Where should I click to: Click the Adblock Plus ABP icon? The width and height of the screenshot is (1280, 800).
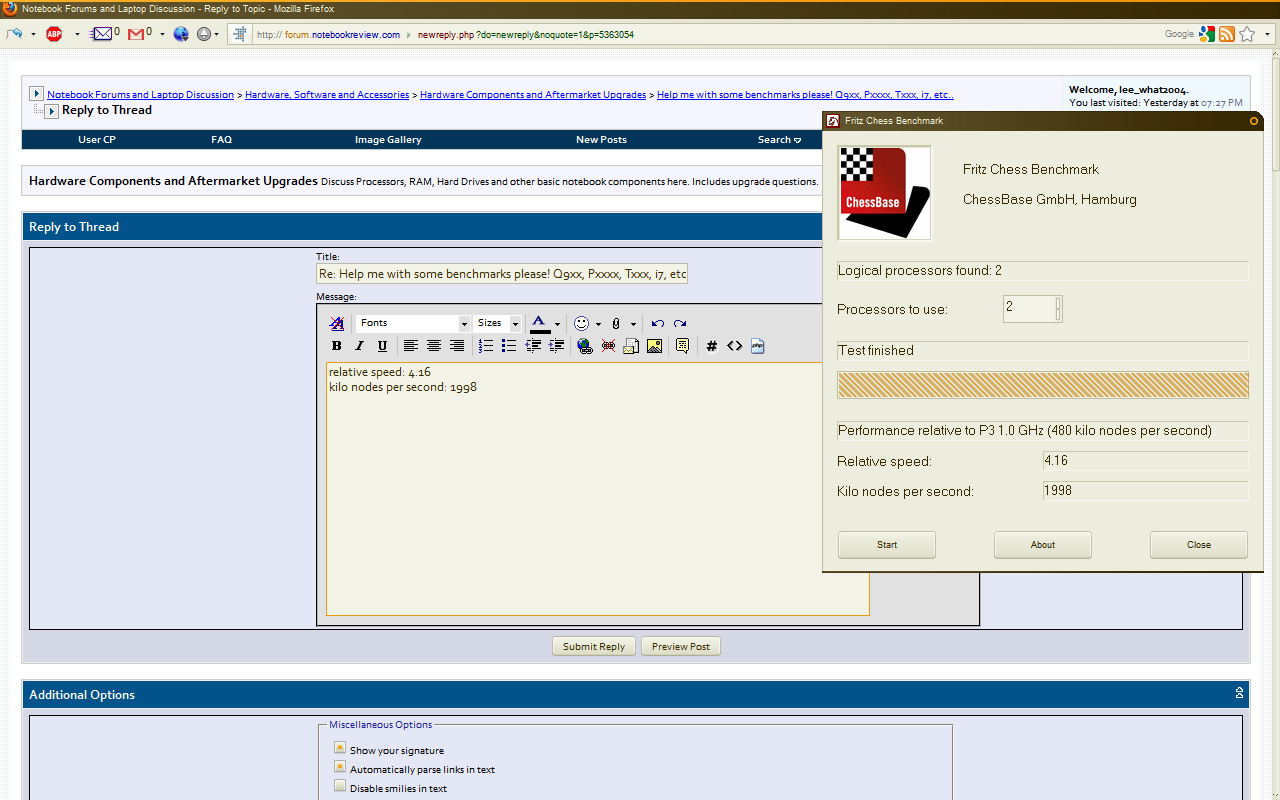54,34
